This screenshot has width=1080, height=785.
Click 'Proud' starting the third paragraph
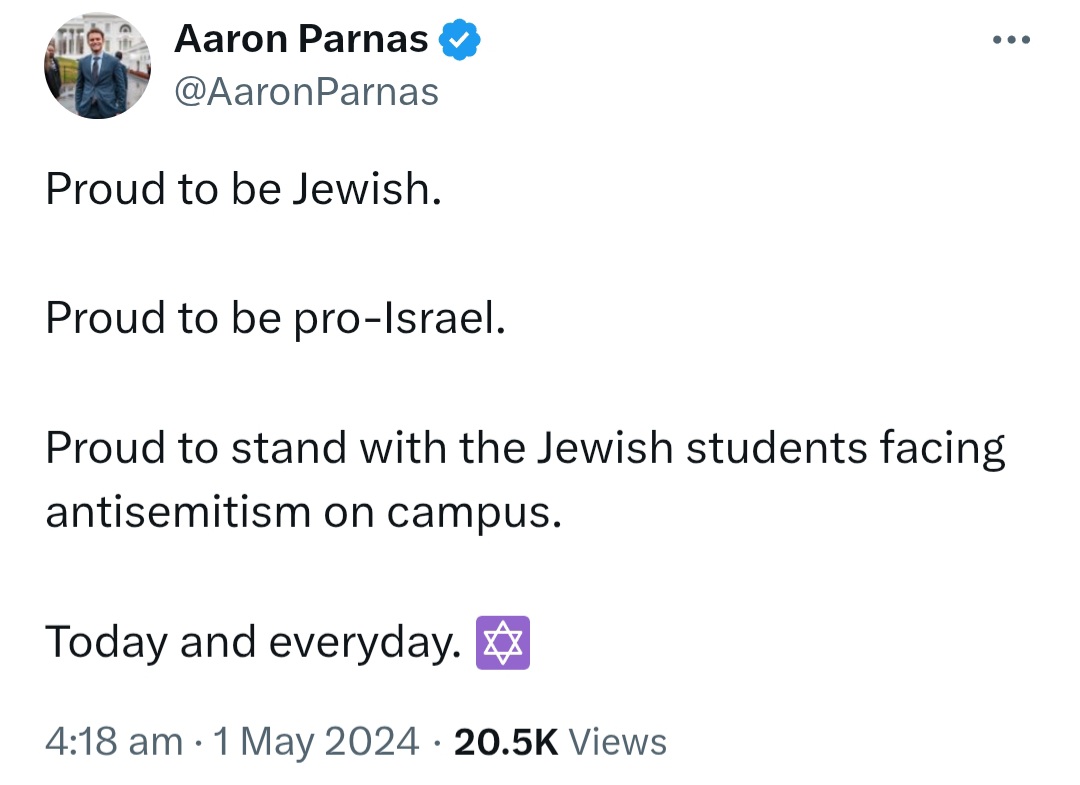105,448
